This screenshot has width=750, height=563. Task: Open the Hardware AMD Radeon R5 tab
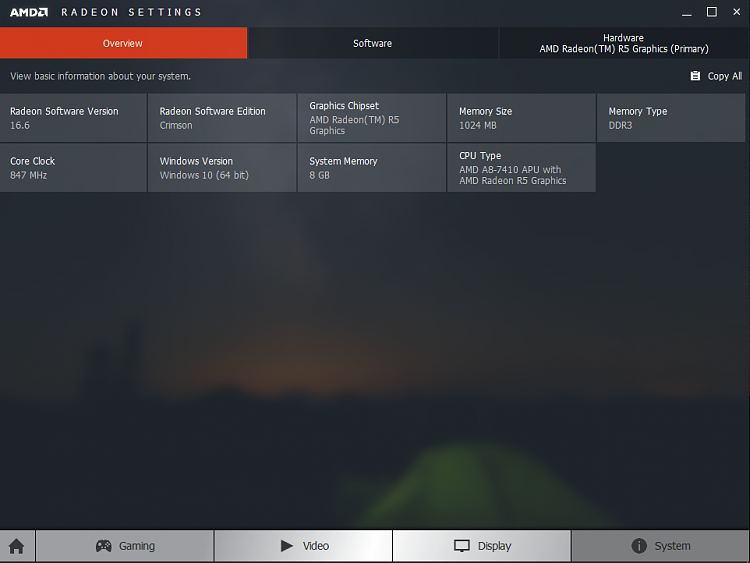(624, 43)
